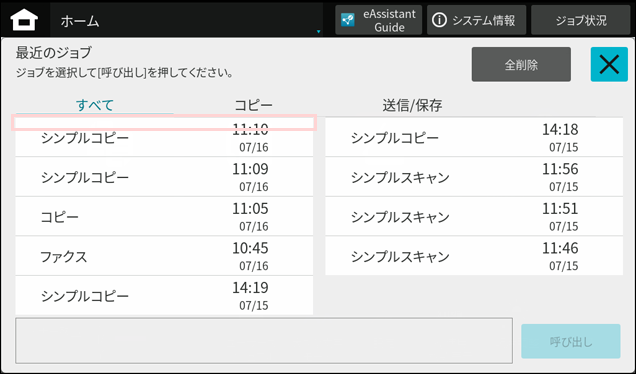
Task: Open the eAssistant Guide
Action: coord(378,20)
